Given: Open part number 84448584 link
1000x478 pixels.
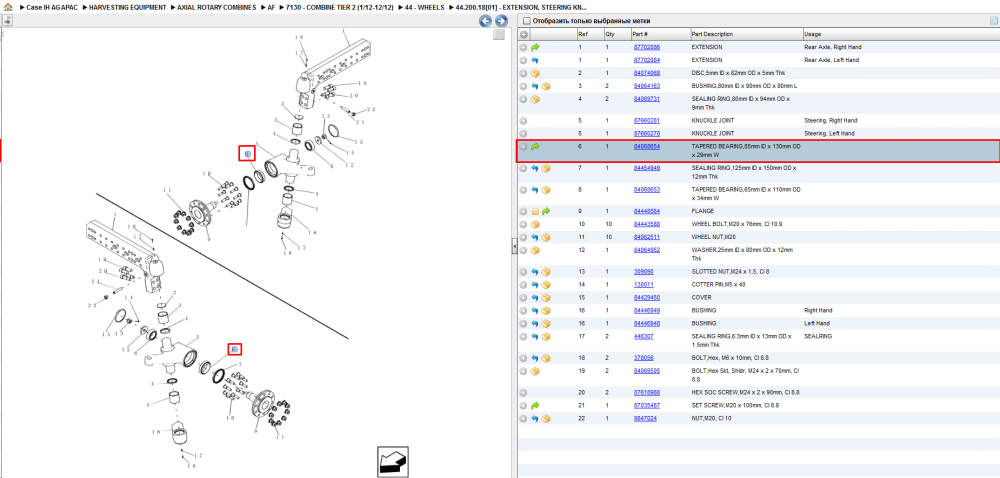Looking at the screenshot, I should pos(646,211).
